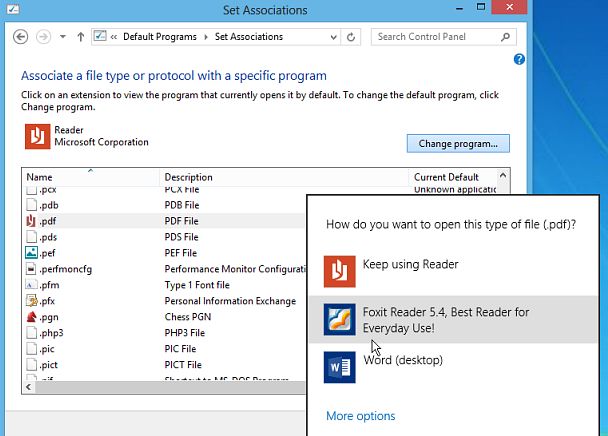This screenshot has width=608, height=436.
Task: Select the .pdb file type icon
Action: [x=31, y=205]
